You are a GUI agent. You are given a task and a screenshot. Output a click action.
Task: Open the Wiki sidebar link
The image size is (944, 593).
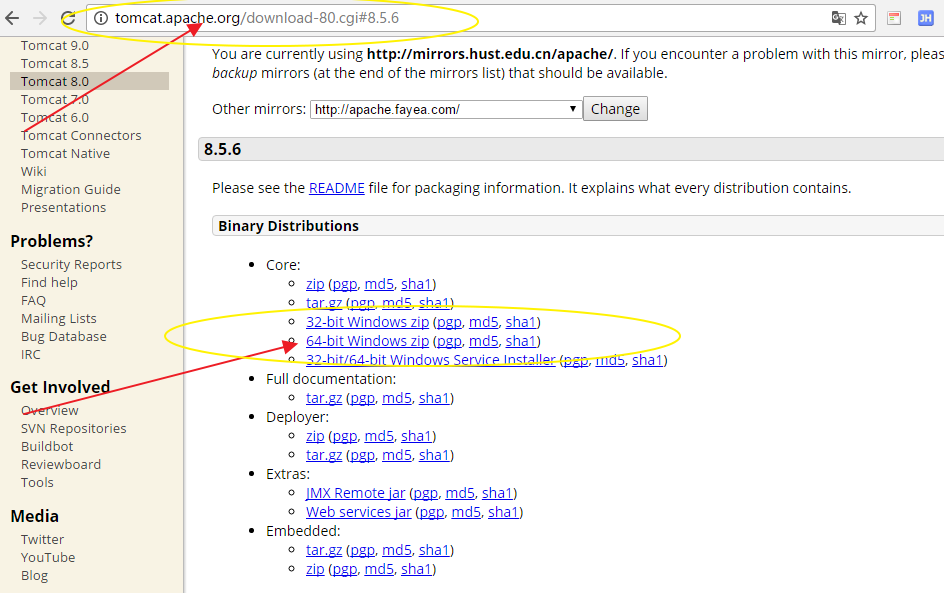[x=34, y=172]
